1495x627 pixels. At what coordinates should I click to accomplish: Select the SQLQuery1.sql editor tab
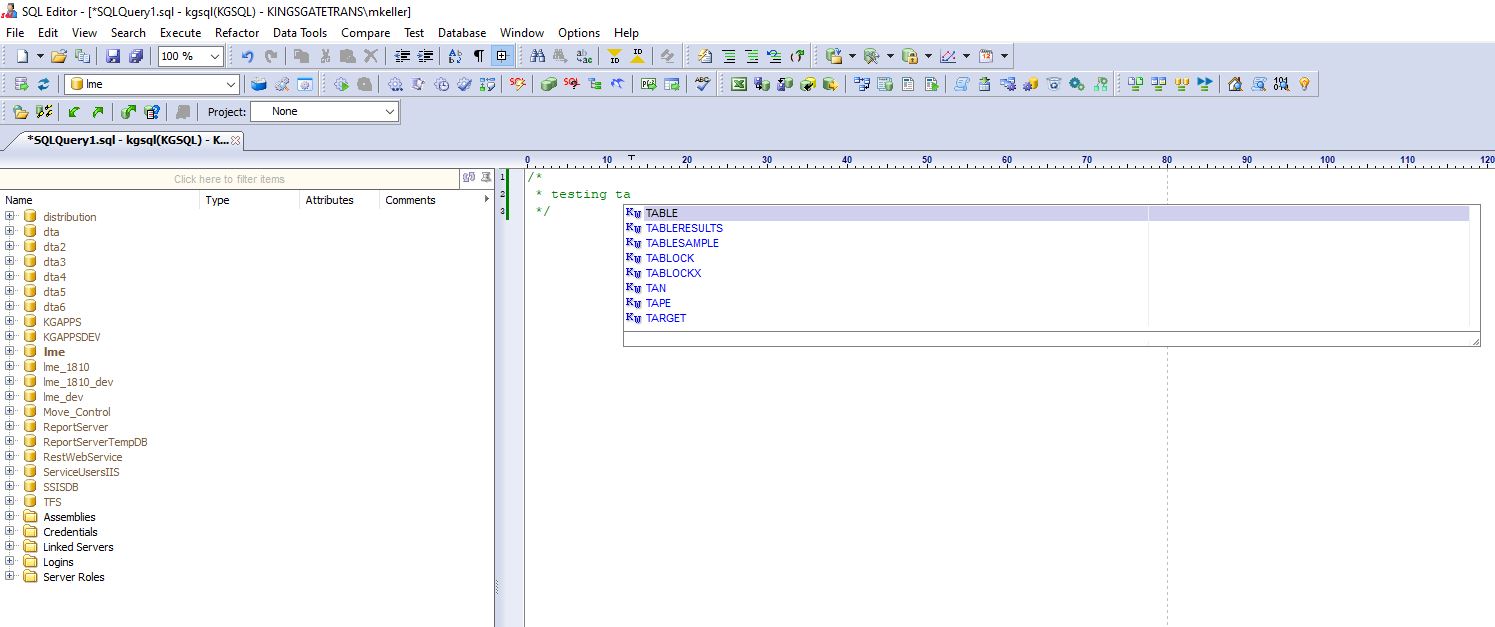[127, 141]
